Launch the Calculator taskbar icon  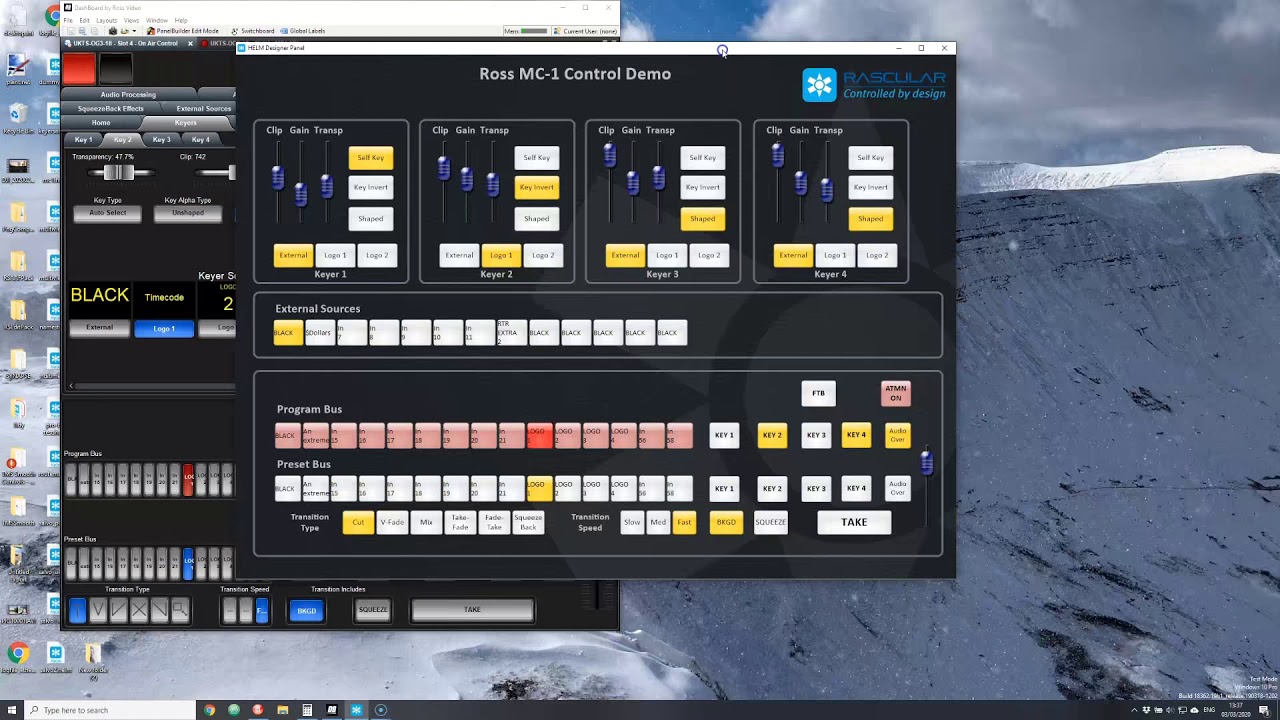click(x=307, y=710)
